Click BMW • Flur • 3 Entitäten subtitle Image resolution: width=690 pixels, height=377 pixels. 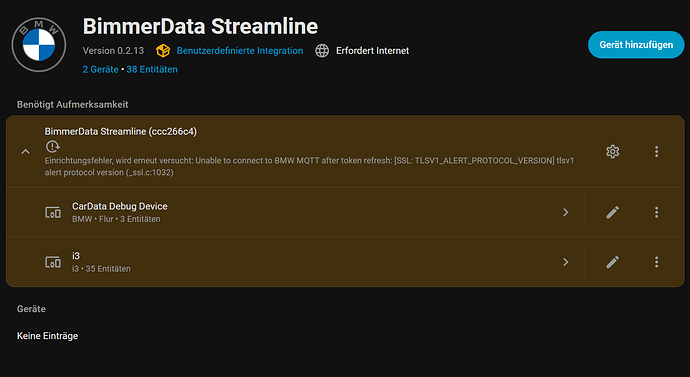[116, 219]
